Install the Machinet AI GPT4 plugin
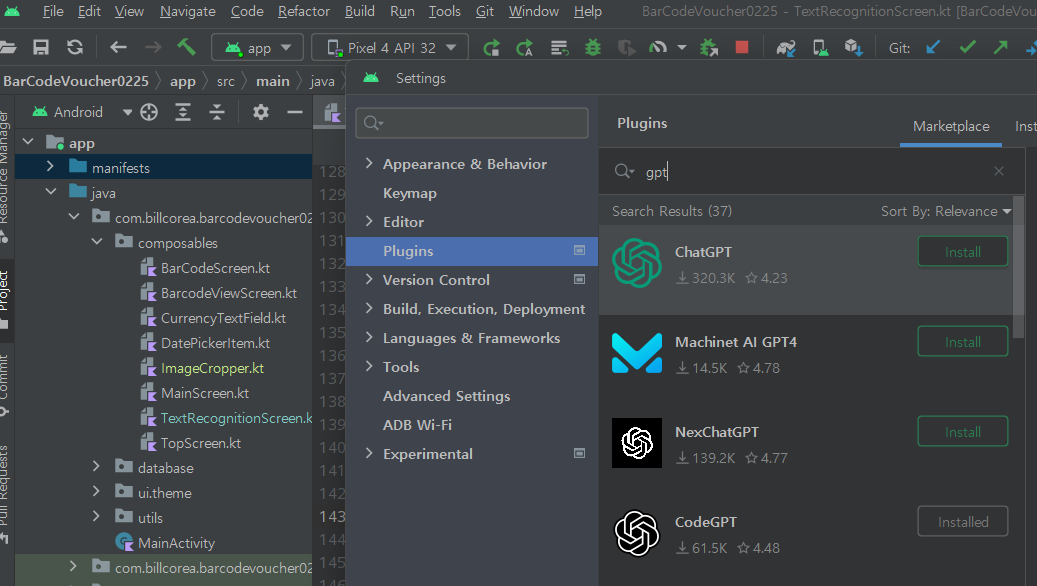Viewport: 1037px width, 586px height. click(x=963, y=342)
